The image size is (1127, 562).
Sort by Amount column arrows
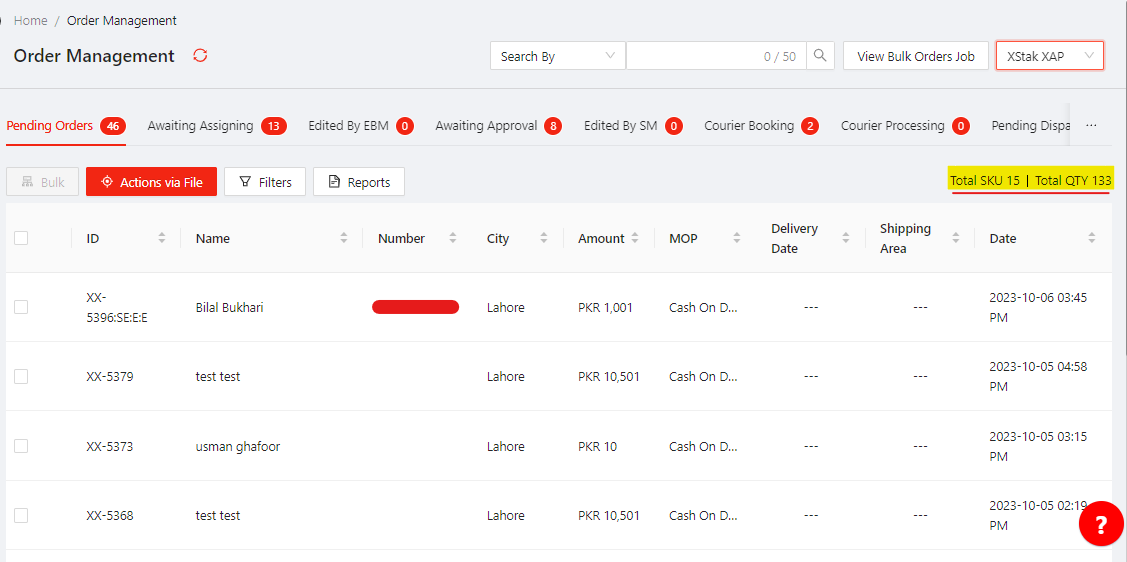[x=635, y=238]
